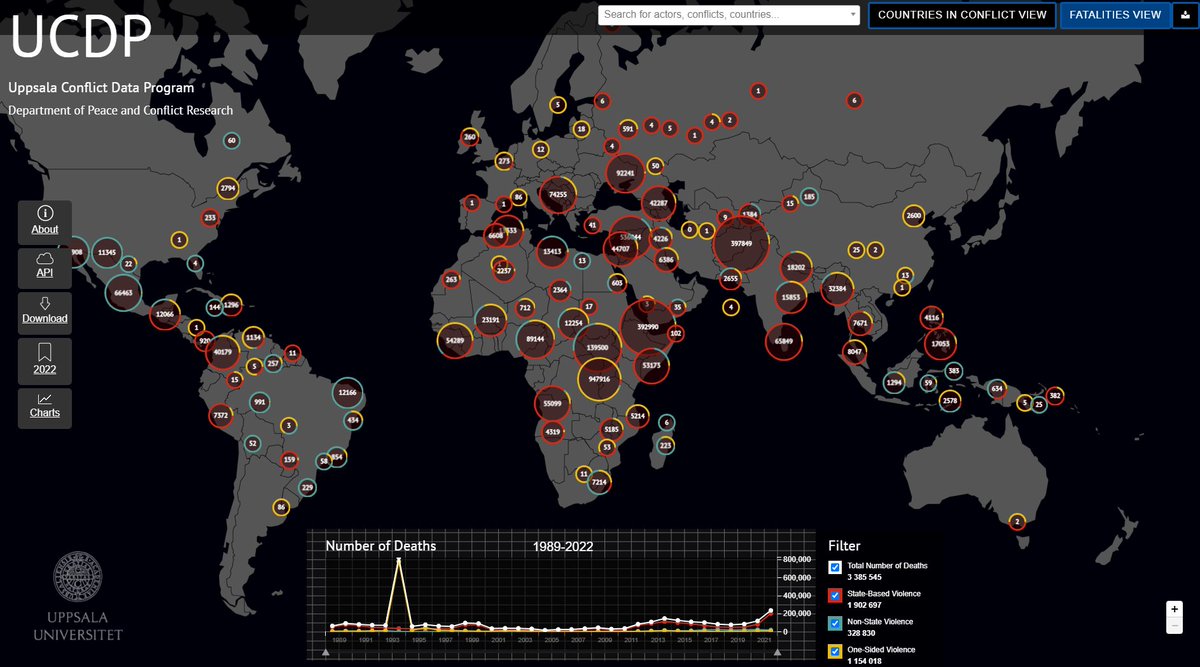Select the 8047 fatalities bubble

(854, 351)
